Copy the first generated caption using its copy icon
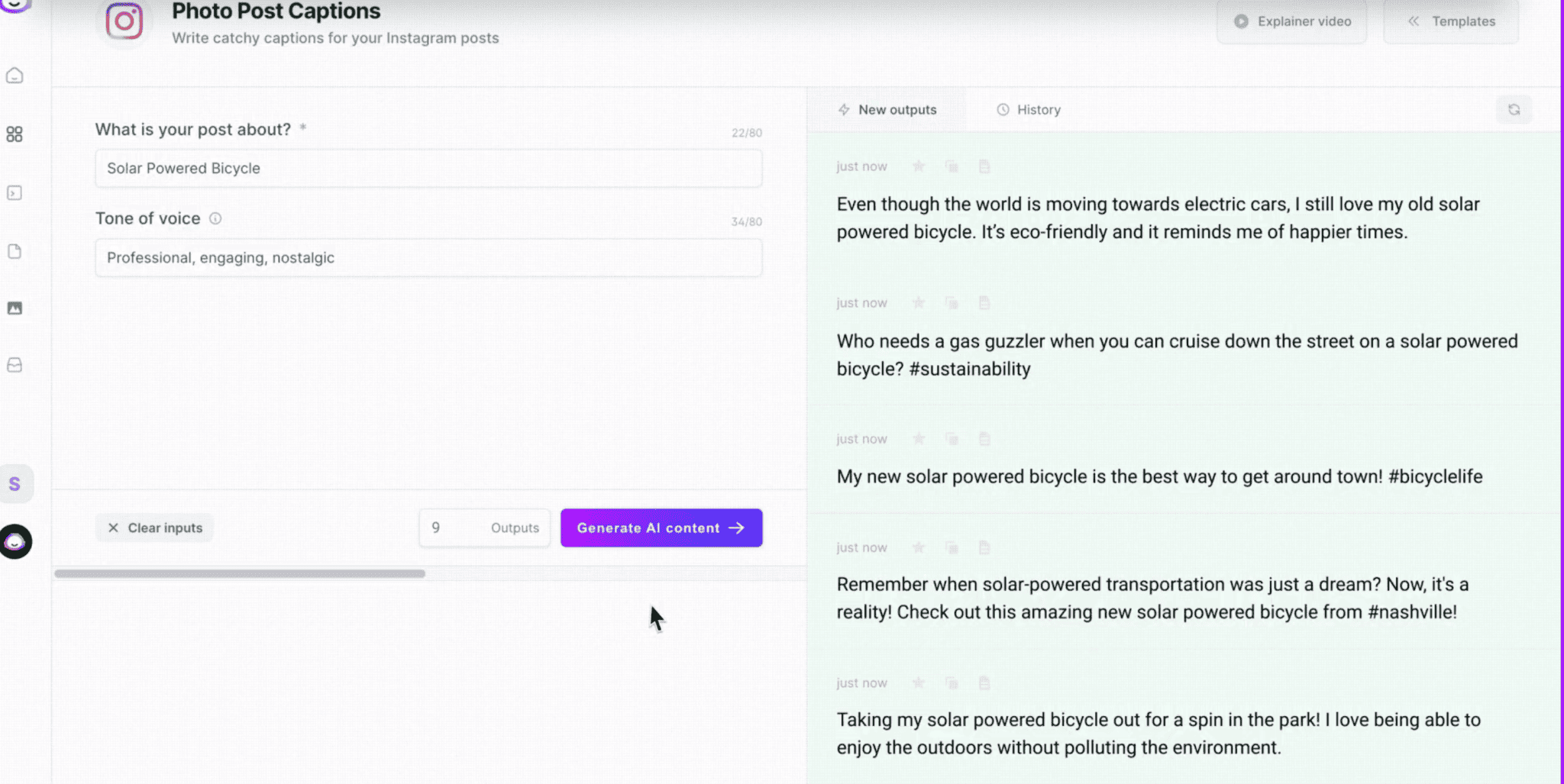 [x=952, y=166]
